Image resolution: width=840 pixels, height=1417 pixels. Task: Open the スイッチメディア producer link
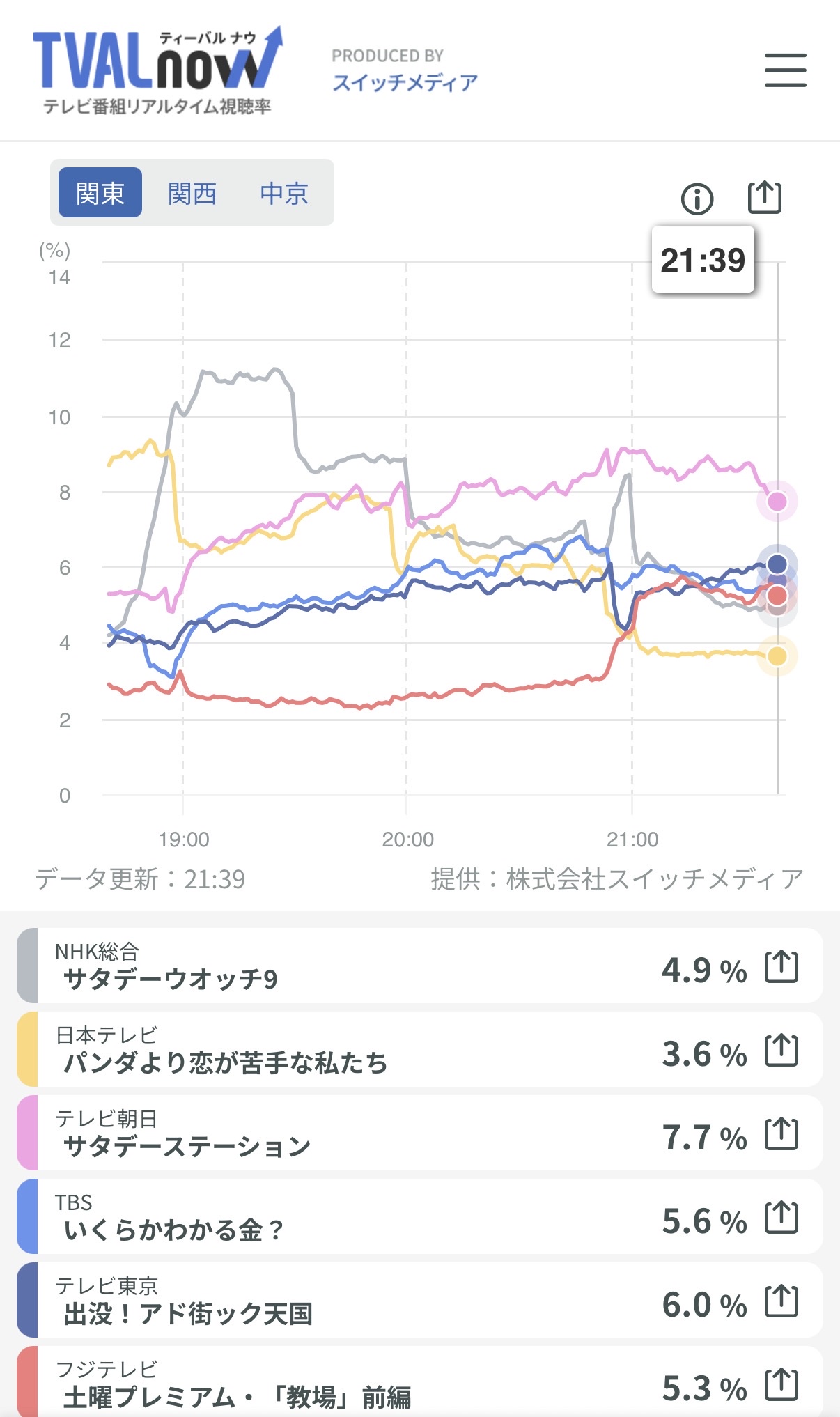coord(405,83)
